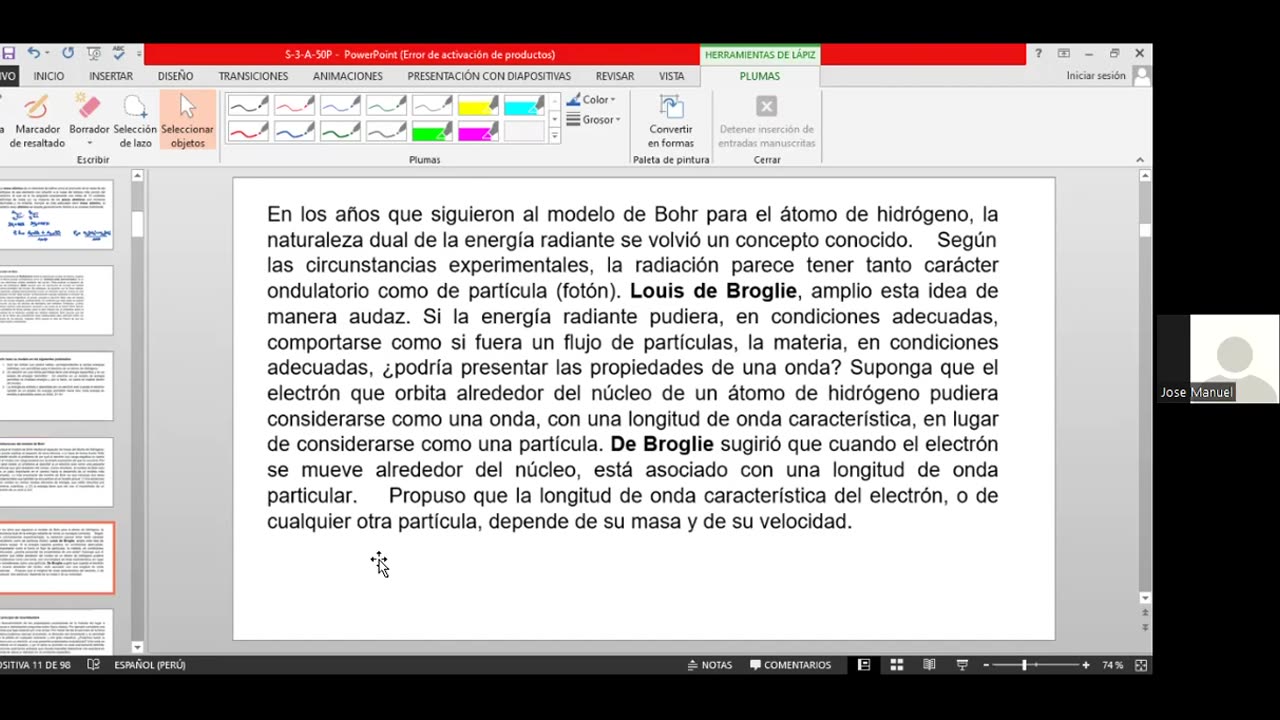Click the slide editor scrollbar up arrow
This screenshot has height=720, width=1280.
(x=1145, y=177)
